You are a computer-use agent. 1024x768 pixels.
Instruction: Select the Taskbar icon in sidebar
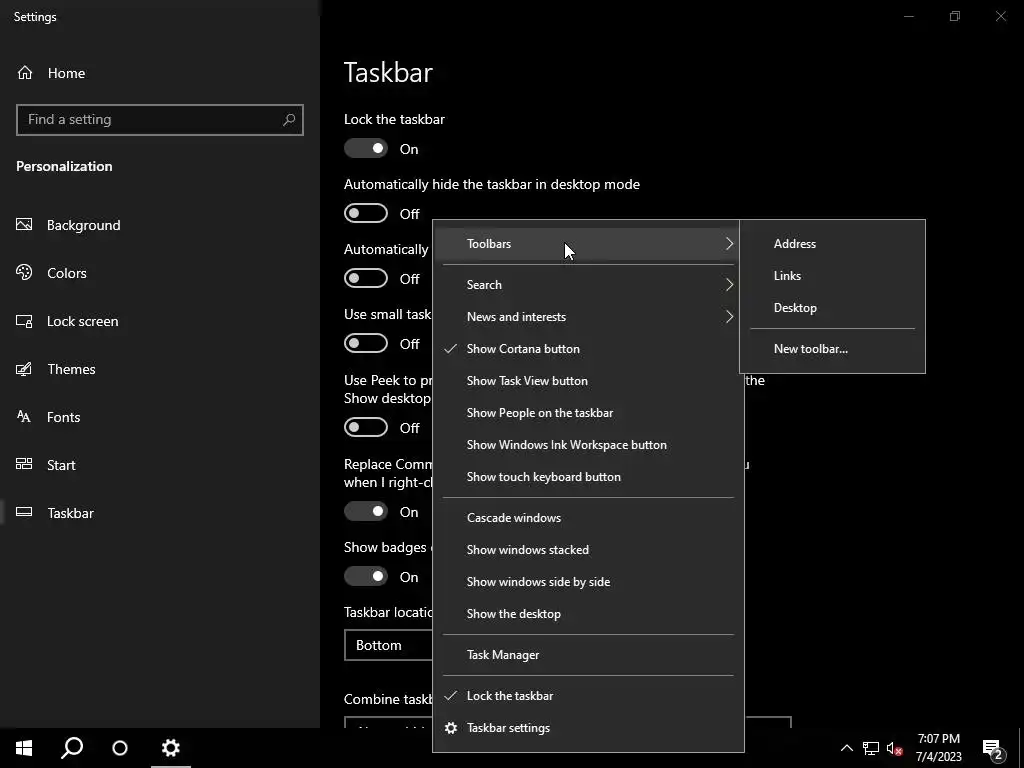24,512
